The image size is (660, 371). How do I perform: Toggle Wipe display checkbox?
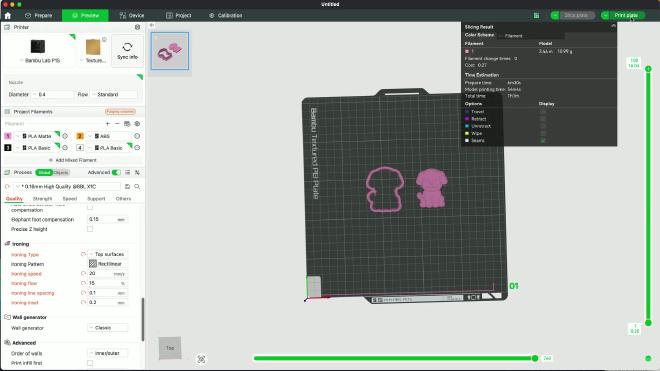(x=543, y=133)
